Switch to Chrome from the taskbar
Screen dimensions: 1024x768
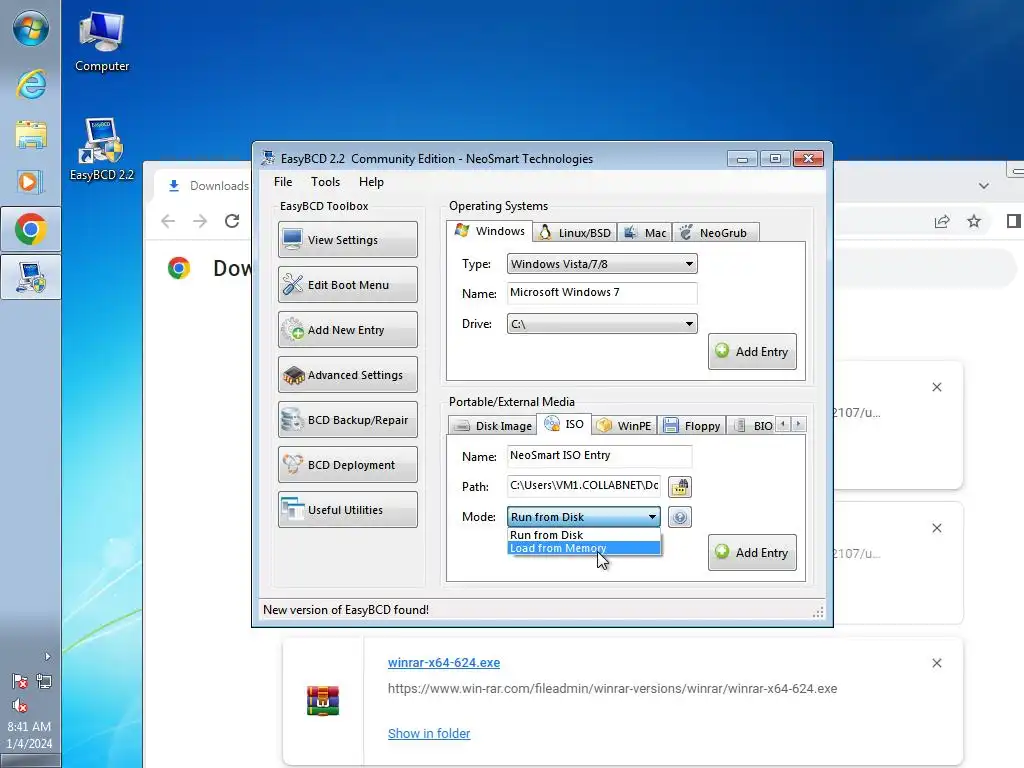click(30, 229)
